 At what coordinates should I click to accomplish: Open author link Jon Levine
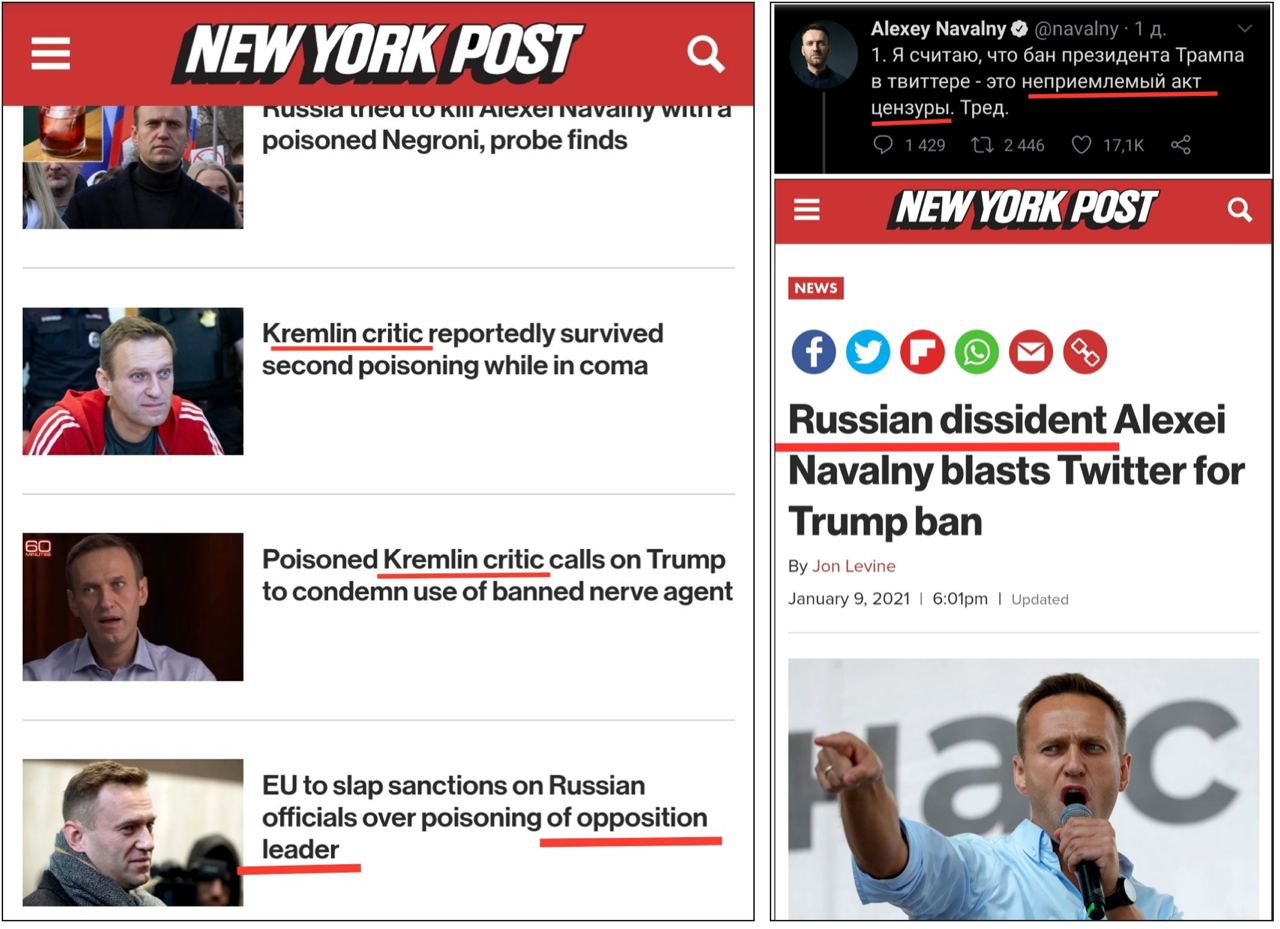click(x=854, y=566)
